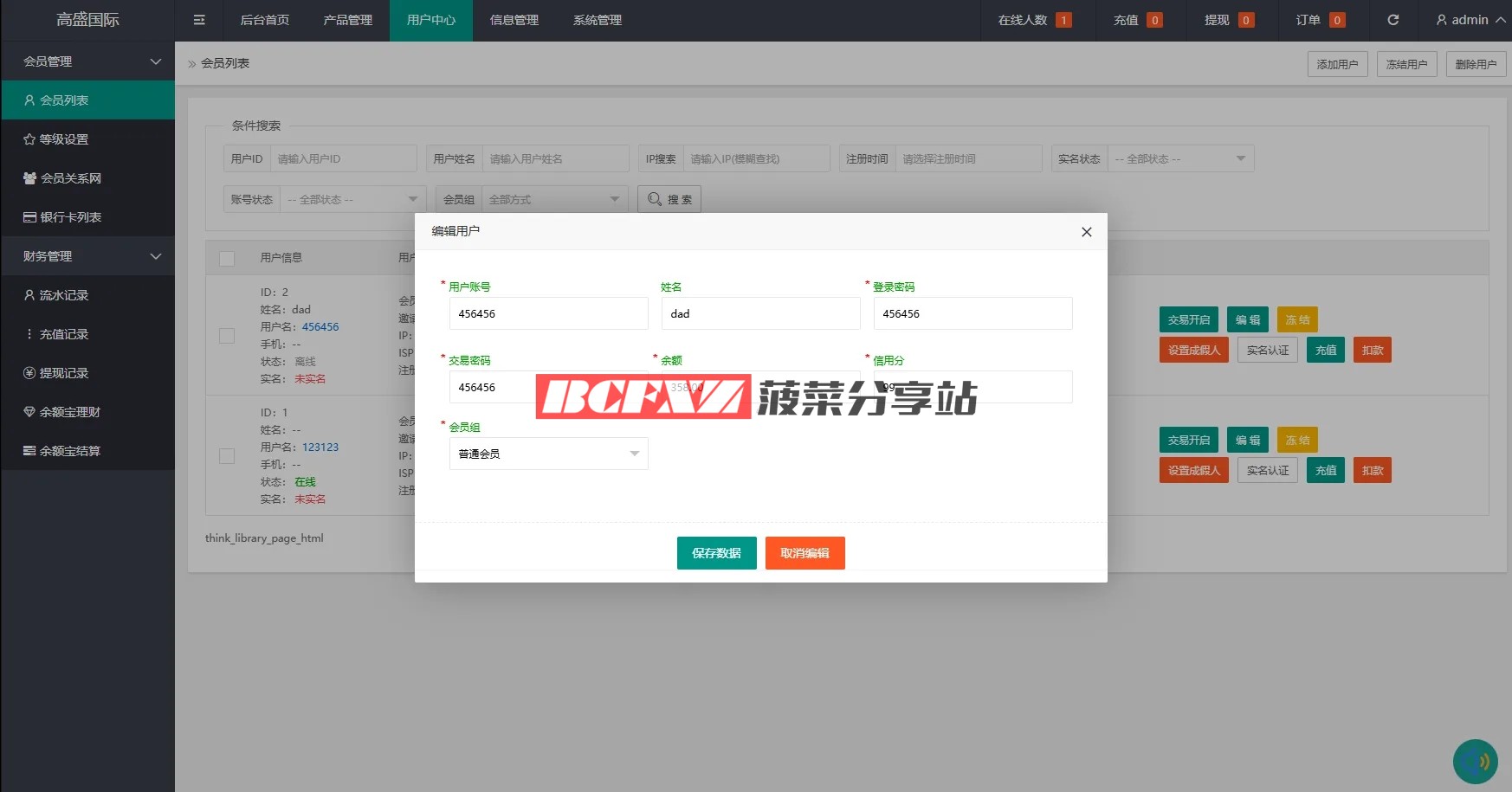The width and height of the screenshot is (1512, 792).
Task: Close the 编辑用户 dialog with X
Action: (1086, 232)
